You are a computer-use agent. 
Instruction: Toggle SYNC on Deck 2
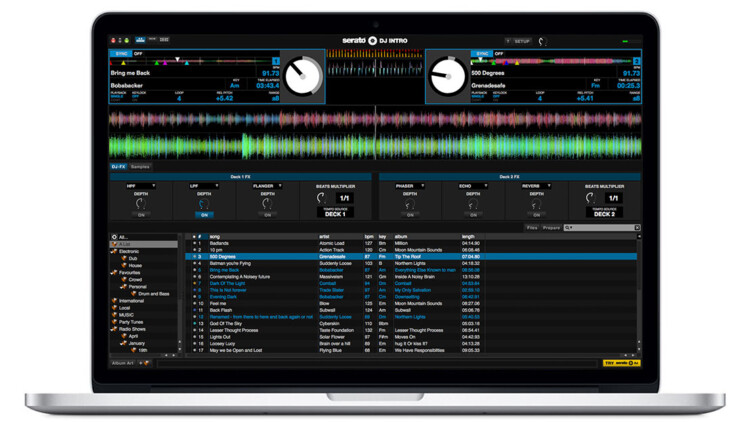[482, 54]
